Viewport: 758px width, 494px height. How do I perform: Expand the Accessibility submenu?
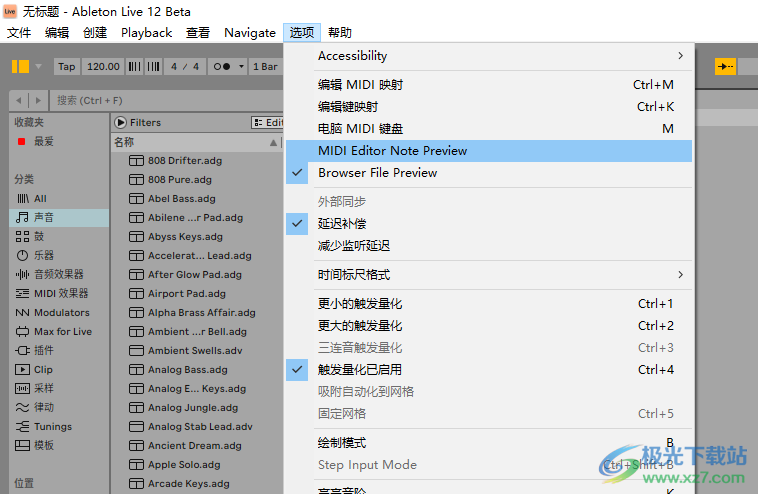click(489, 56)
